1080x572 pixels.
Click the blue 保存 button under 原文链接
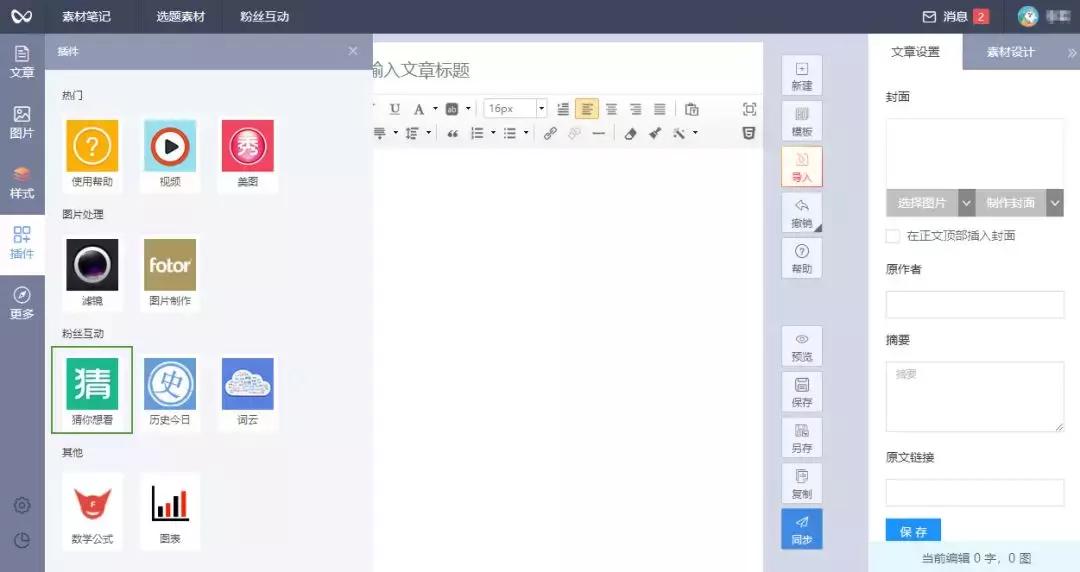(913, 531)
